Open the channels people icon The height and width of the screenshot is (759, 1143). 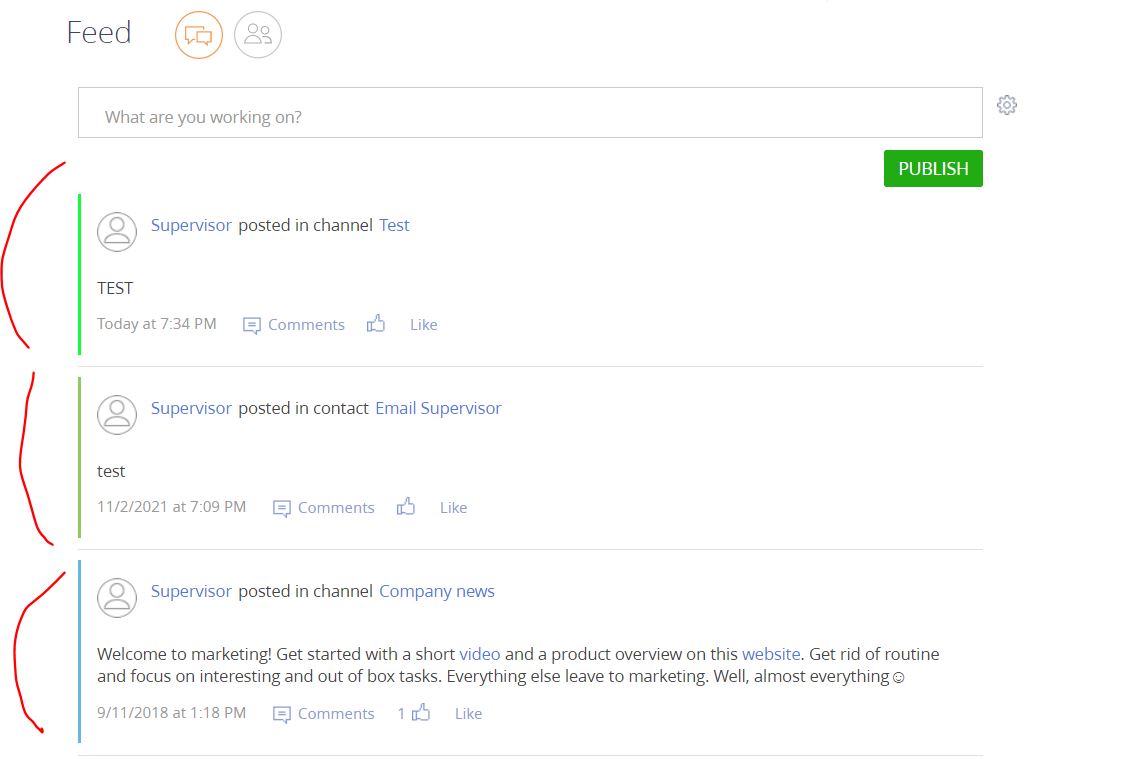(258, 35)
